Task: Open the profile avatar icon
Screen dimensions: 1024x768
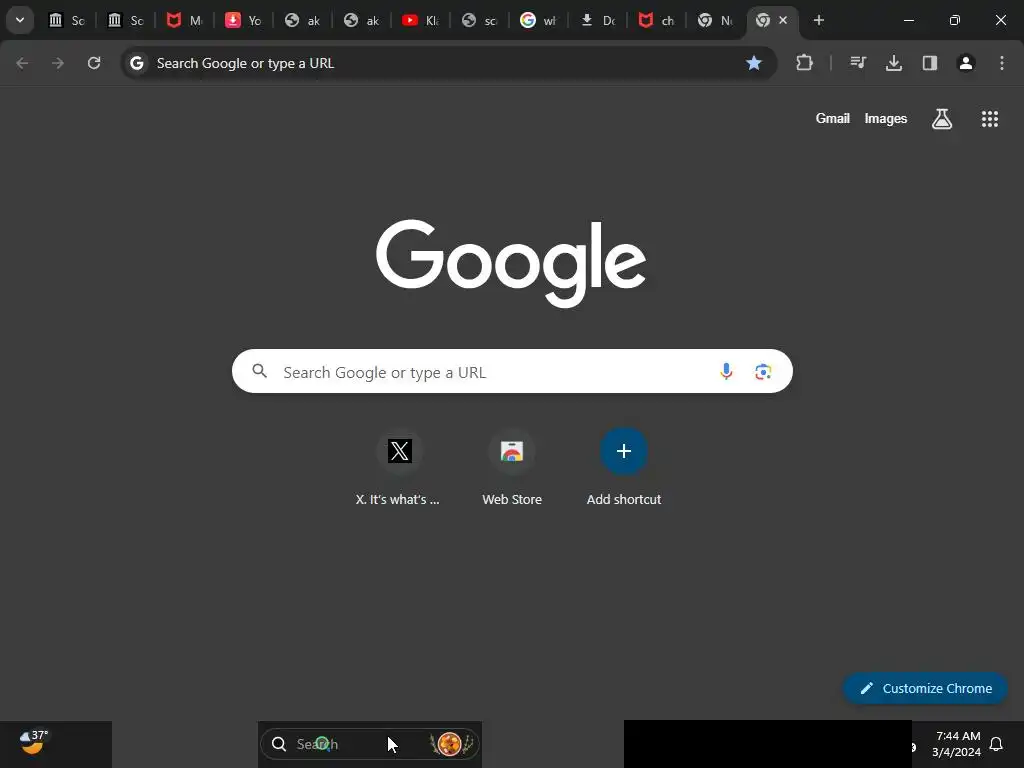Action: (966, 63)
